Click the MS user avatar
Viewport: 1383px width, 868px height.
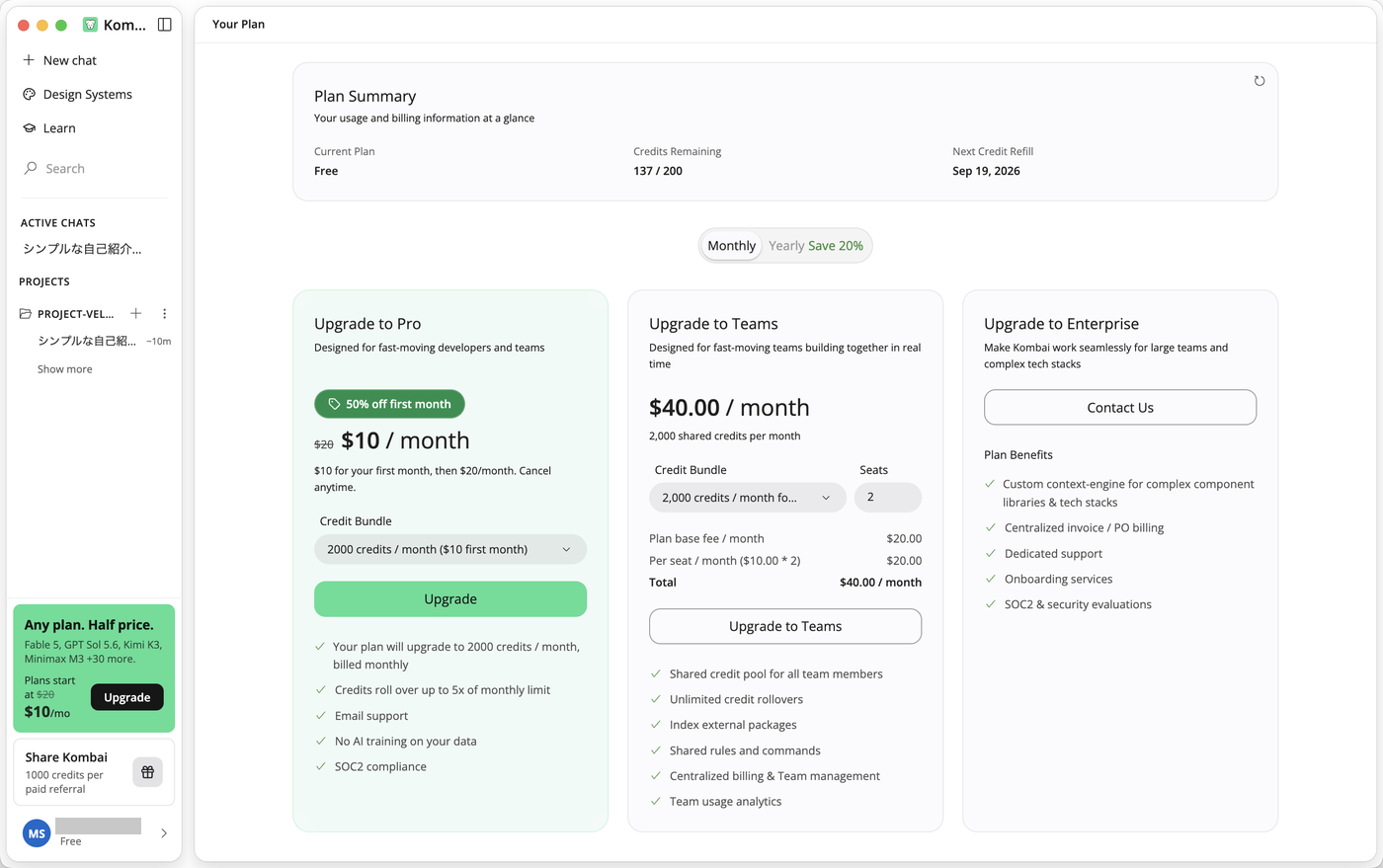coord(37,833)
